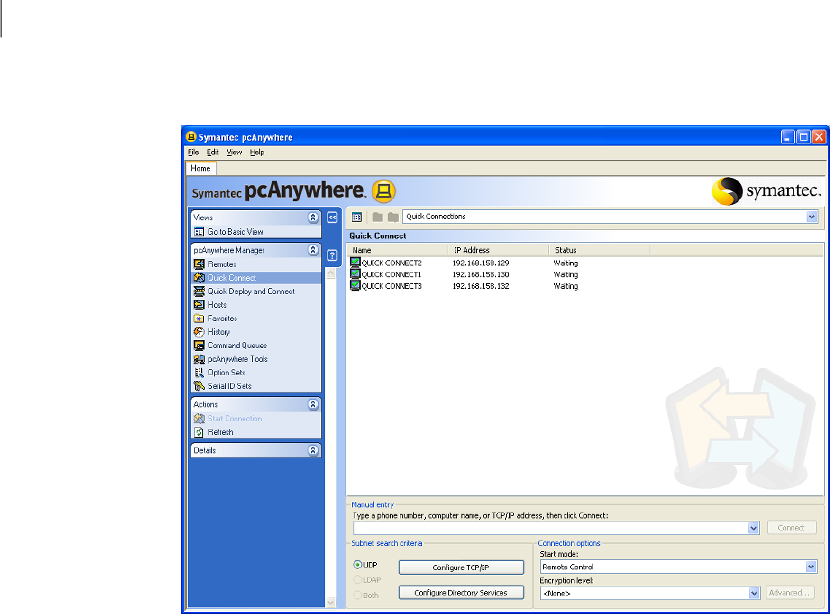
Task: Click the first folder icon in toolbar
Action: [377, 217]
